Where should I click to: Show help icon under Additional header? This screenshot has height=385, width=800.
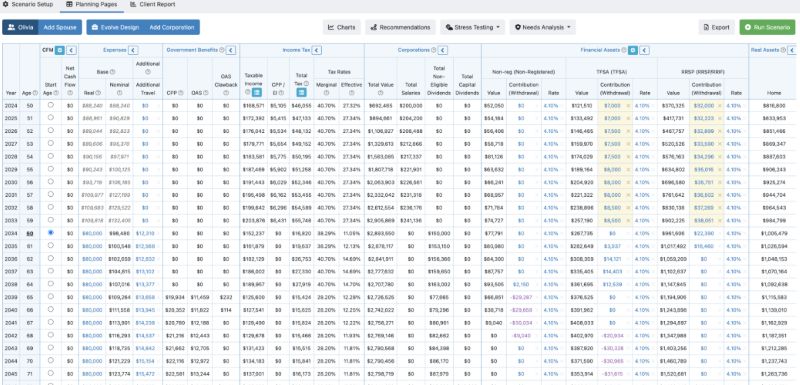pos(147,71)
